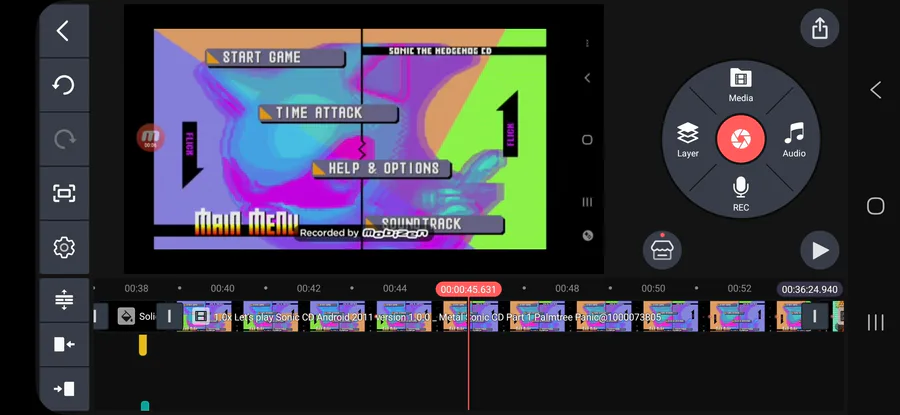Tap the left FLICK down arrow in preview
The height and width of the screenshot is (415, 900).
(x=192, y=154)
